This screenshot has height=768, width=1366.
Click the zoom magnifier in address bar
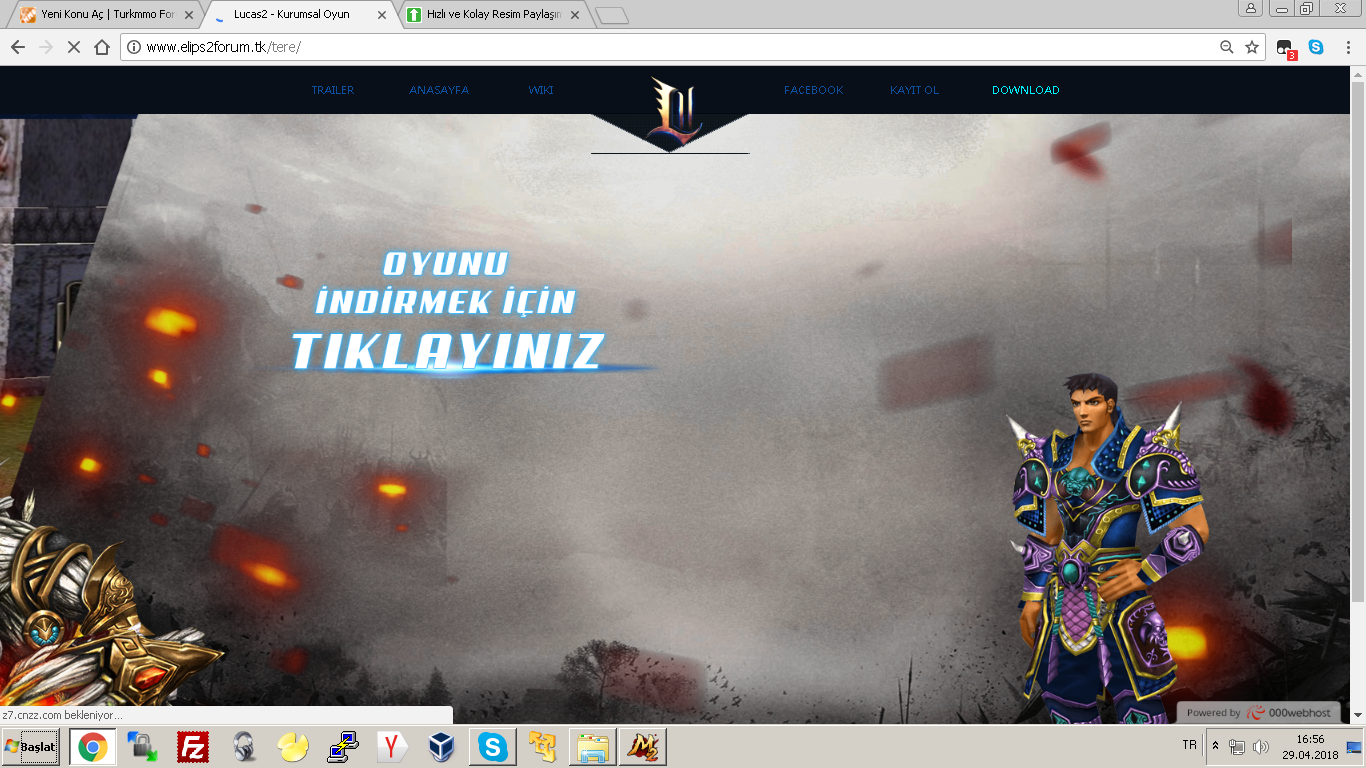[x=1227, y=47]
